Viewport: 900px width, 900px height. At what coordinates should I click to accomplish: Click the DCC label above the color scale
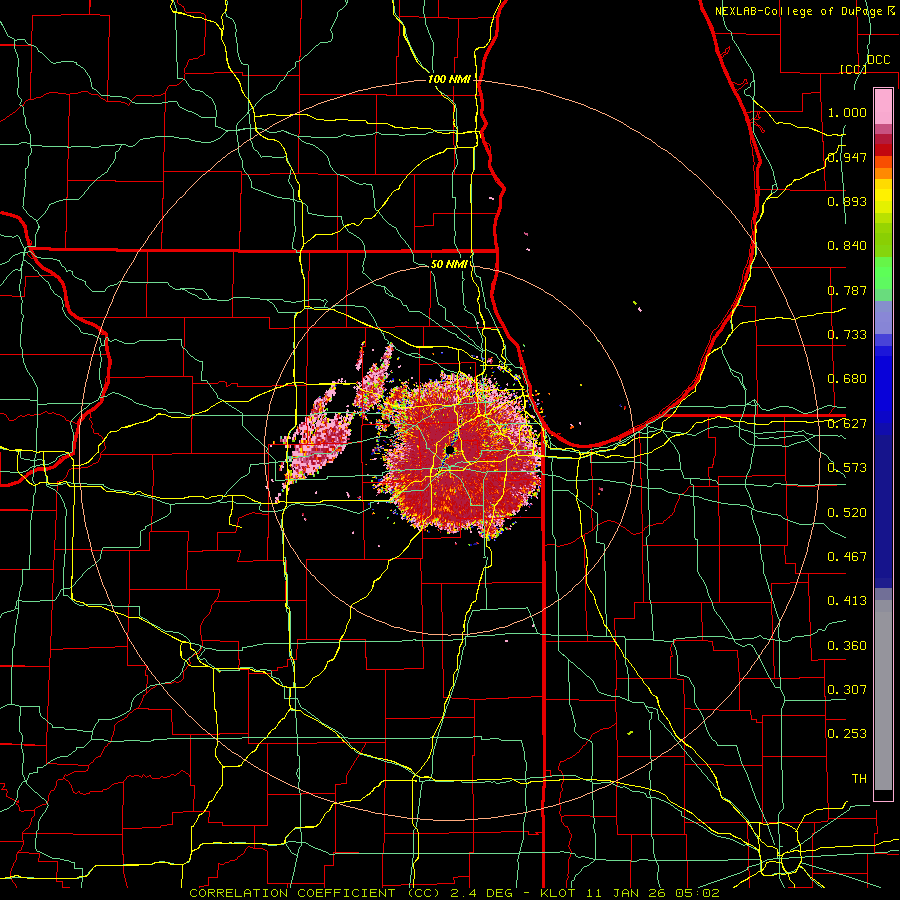point(879,60)
